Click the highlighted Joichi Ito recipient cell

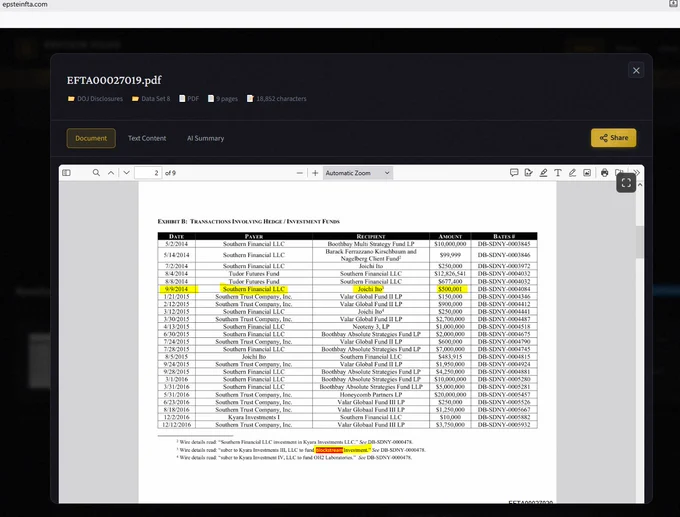click(371, 289)
